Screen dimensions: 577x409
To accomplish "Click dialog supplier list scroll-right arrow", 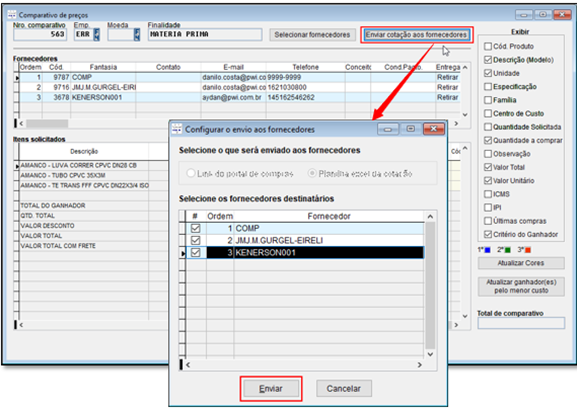I will pyautogui.click(x=420, y=365).
